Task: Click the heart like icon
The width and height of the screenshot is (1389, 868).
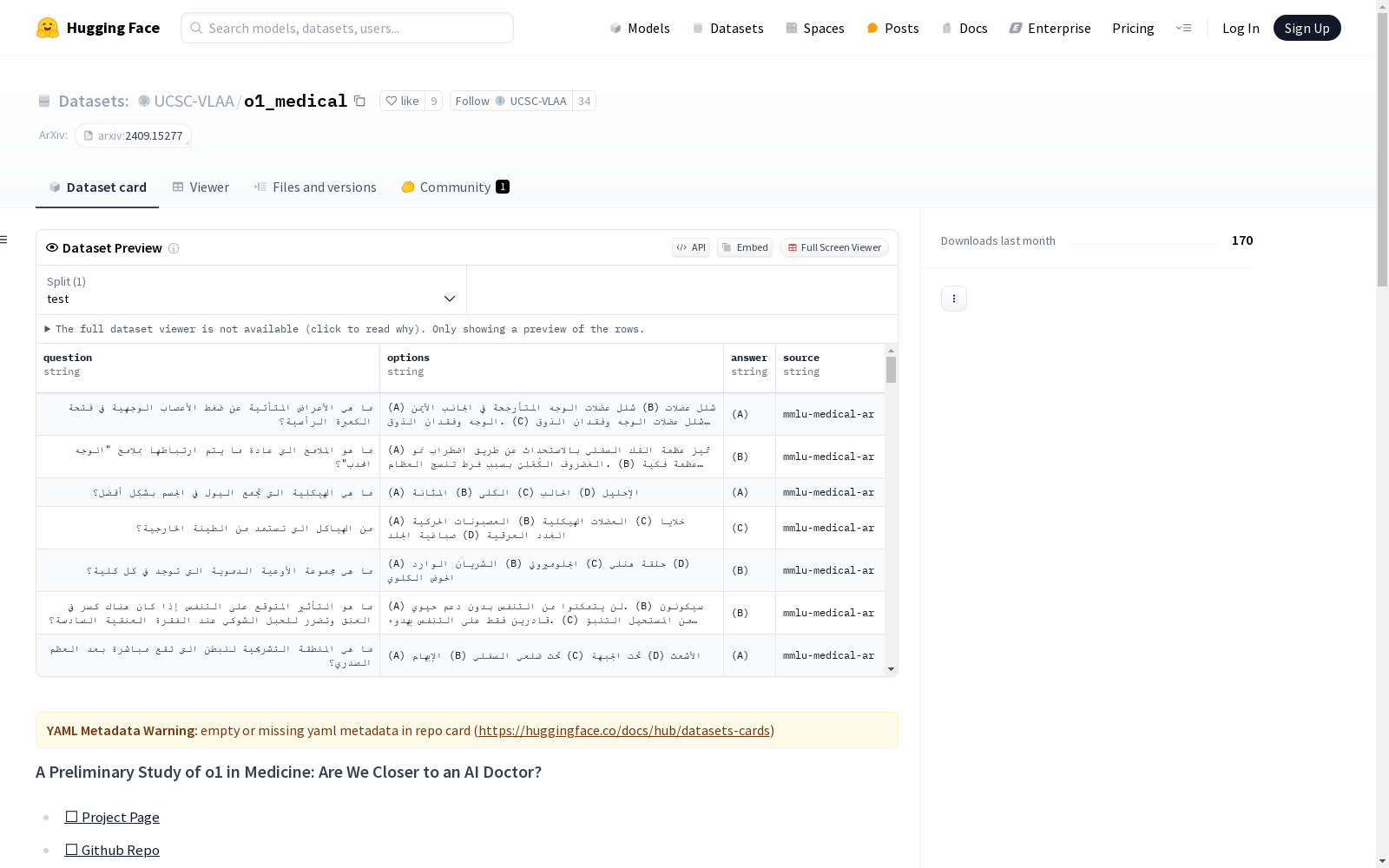Action: (x=392, y=101)
